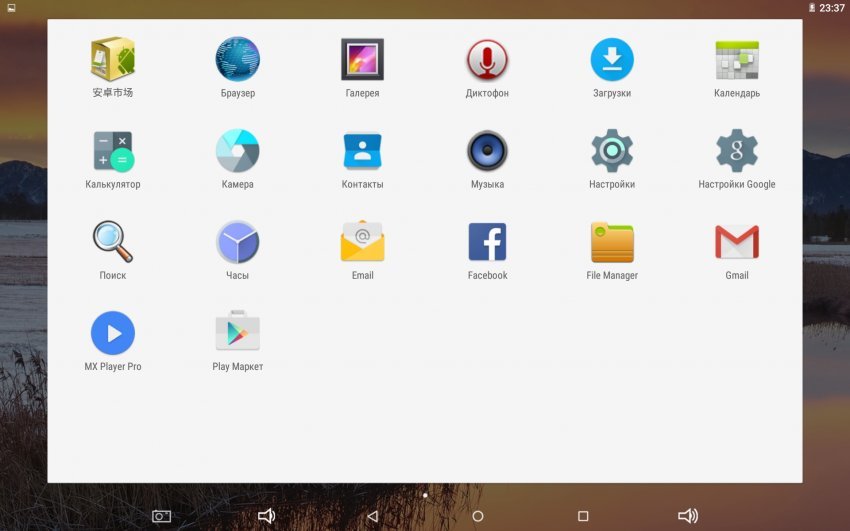Open the Часы clock app
850x531 pixels.
(237, 242)
